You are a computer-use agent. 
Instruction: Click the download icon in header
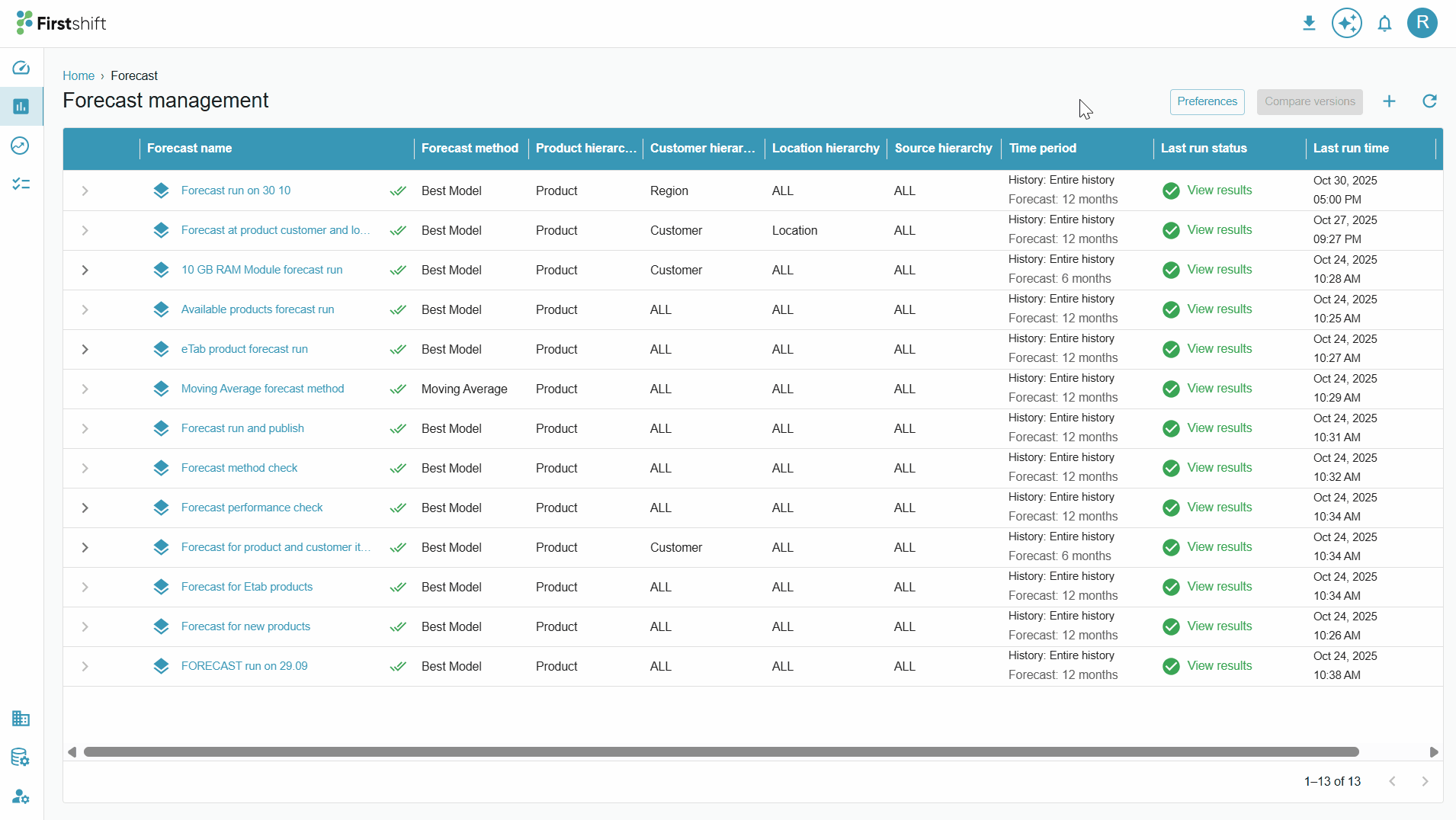pos(1309,24)
